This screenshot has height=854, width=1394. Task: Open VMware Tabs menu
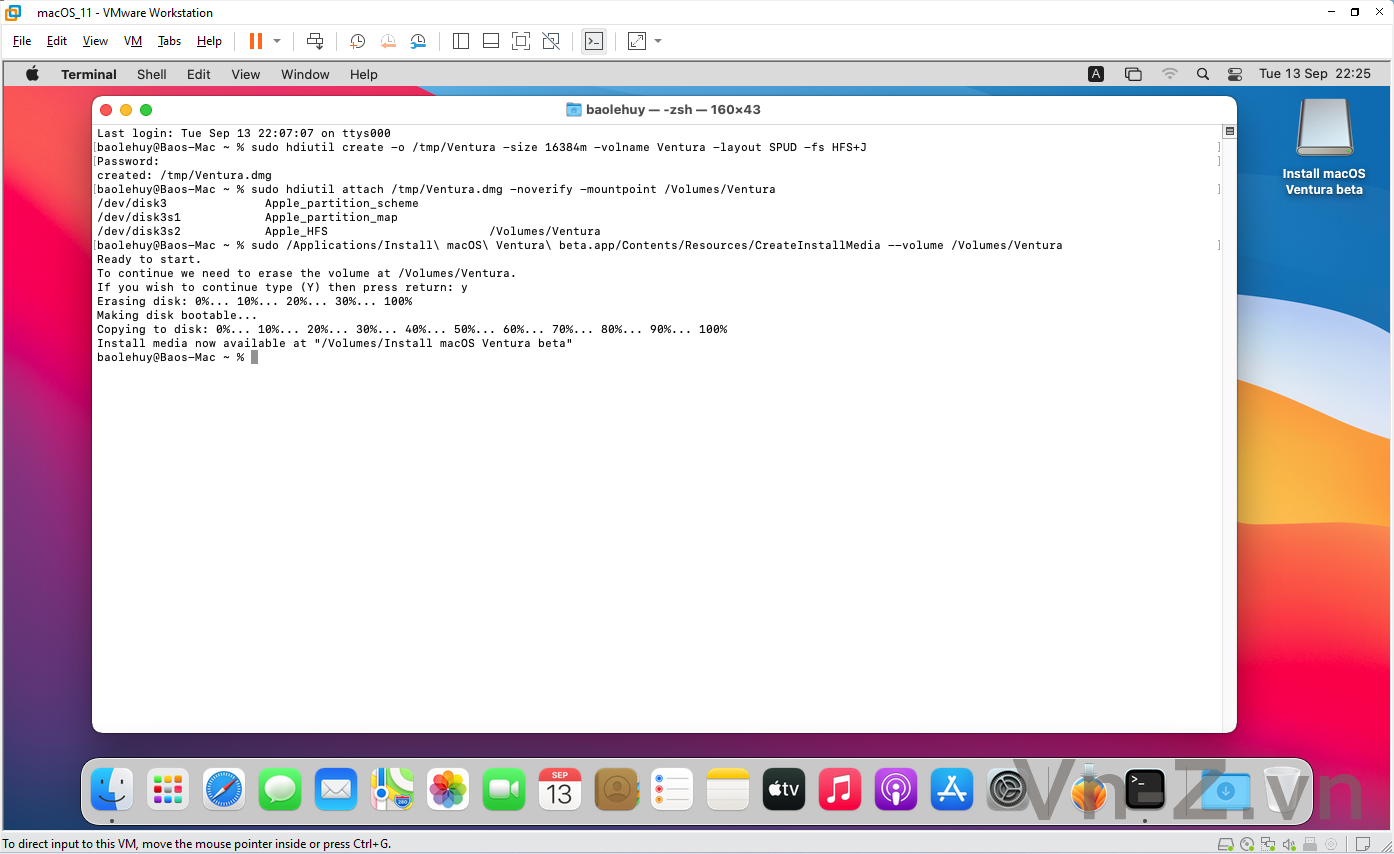pyautogui.click(x=170, y=41)
